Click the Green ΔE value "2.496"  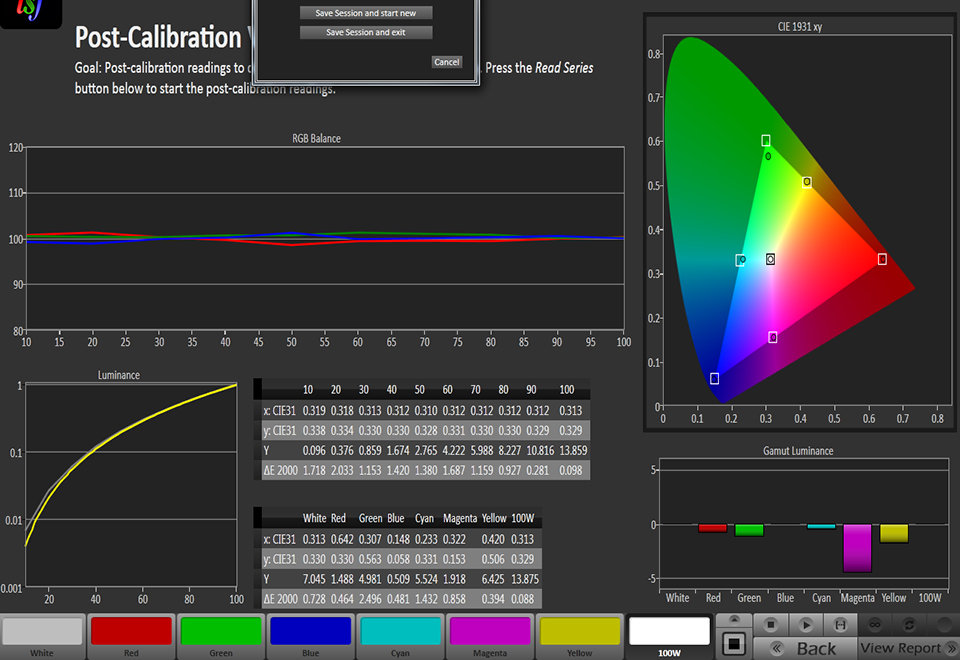pos(370,599)
